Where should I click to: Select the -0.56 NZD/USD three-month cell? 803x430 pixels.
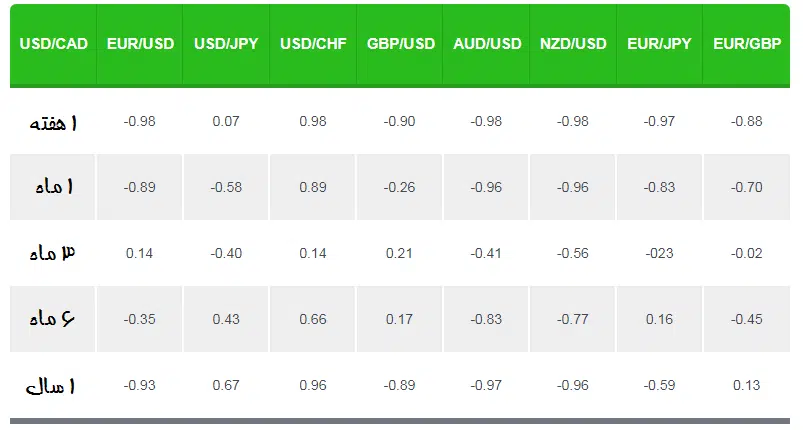573,253
